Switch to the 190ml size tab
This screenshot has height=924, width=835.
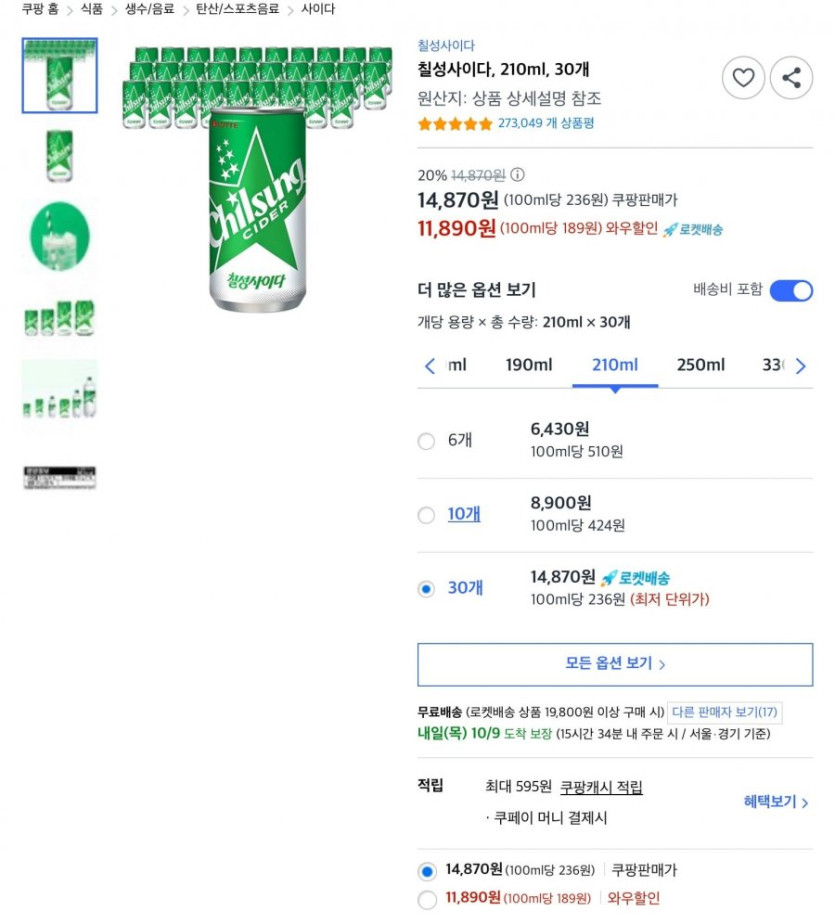pyautogui.click(x=528, y=365)
